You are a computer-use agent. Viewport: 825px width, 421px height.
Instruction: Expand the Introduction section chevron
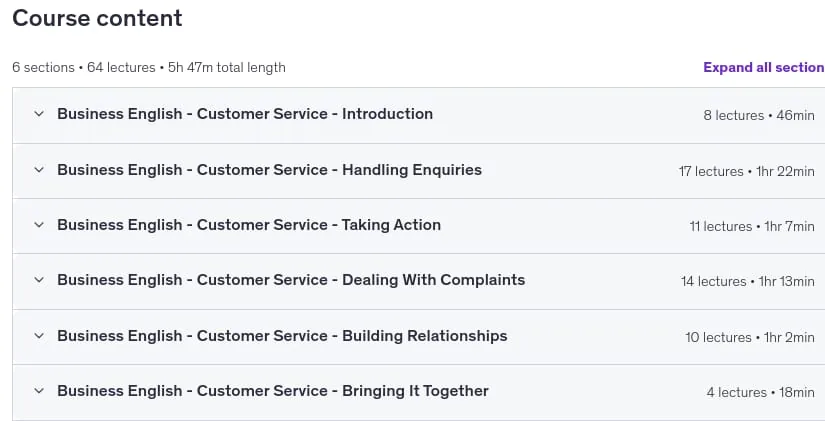click(x=39, y=114)
